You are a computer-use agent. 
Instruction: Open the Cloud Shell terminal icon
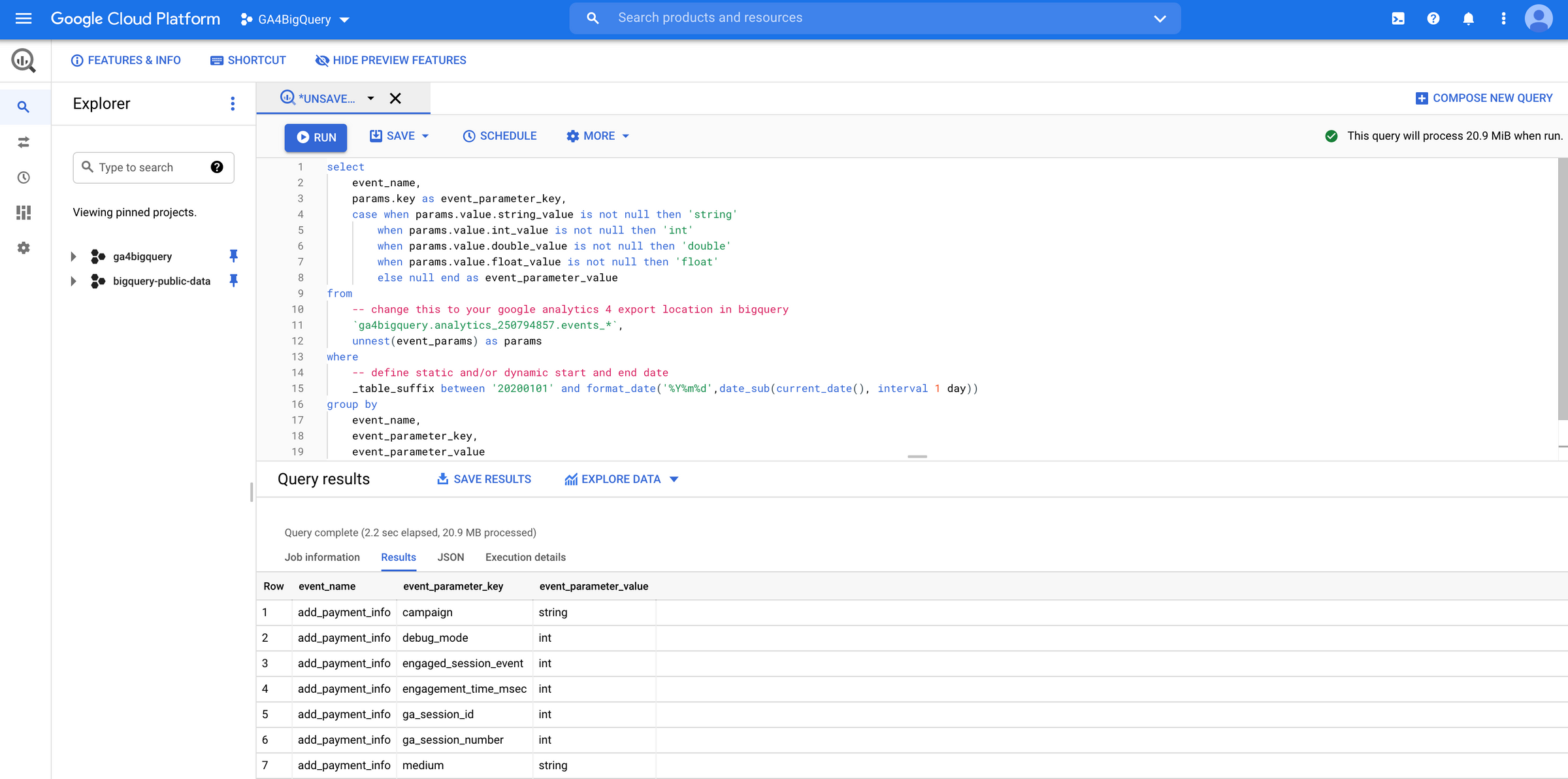click(1398, 18)
